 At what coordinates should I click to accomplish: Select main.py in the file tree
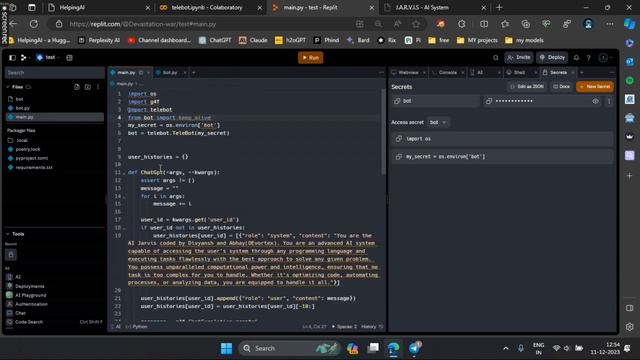(54, 117)
